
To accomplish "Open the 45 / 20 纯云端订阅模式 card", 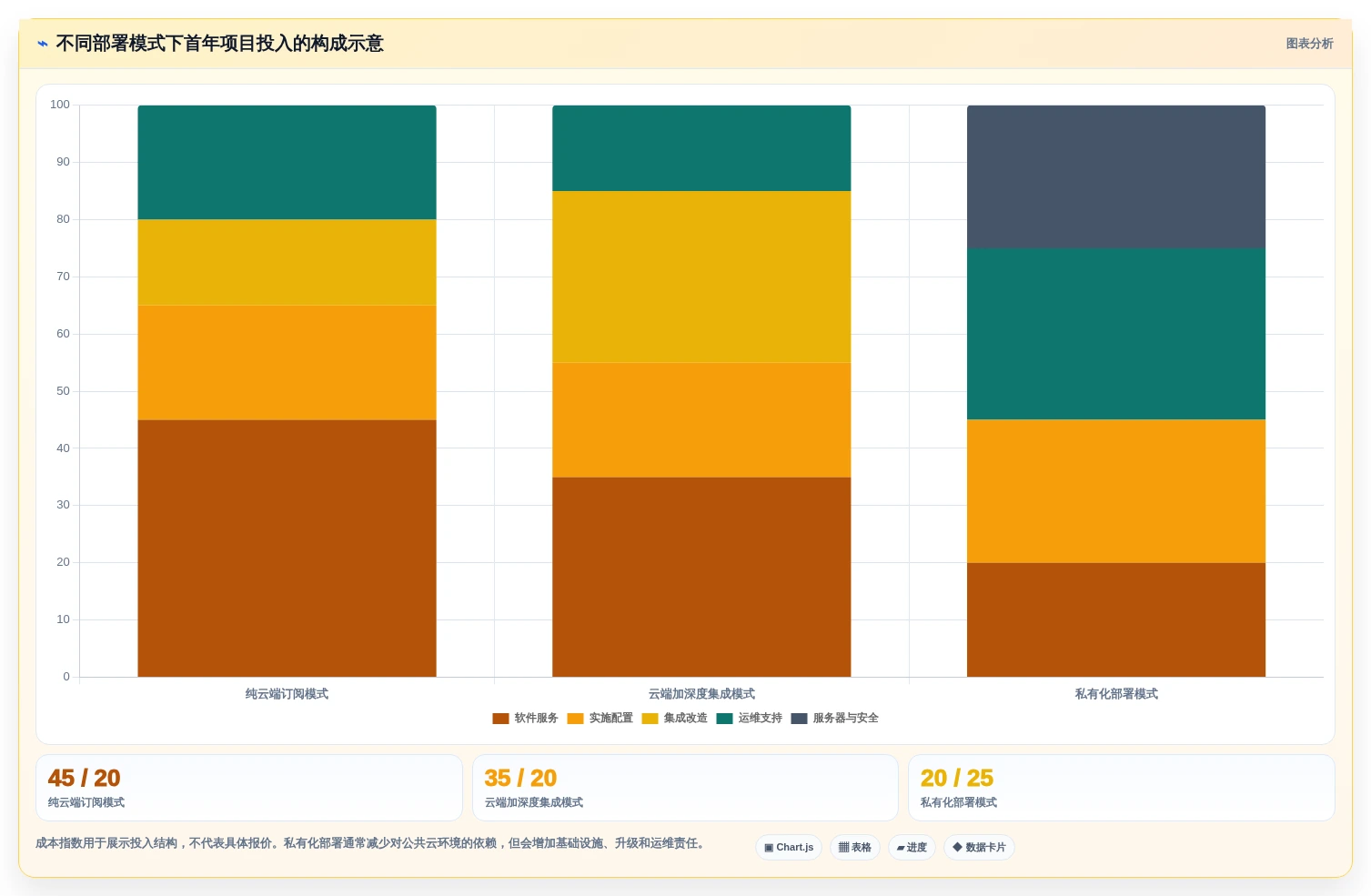I will click(249, 788).
